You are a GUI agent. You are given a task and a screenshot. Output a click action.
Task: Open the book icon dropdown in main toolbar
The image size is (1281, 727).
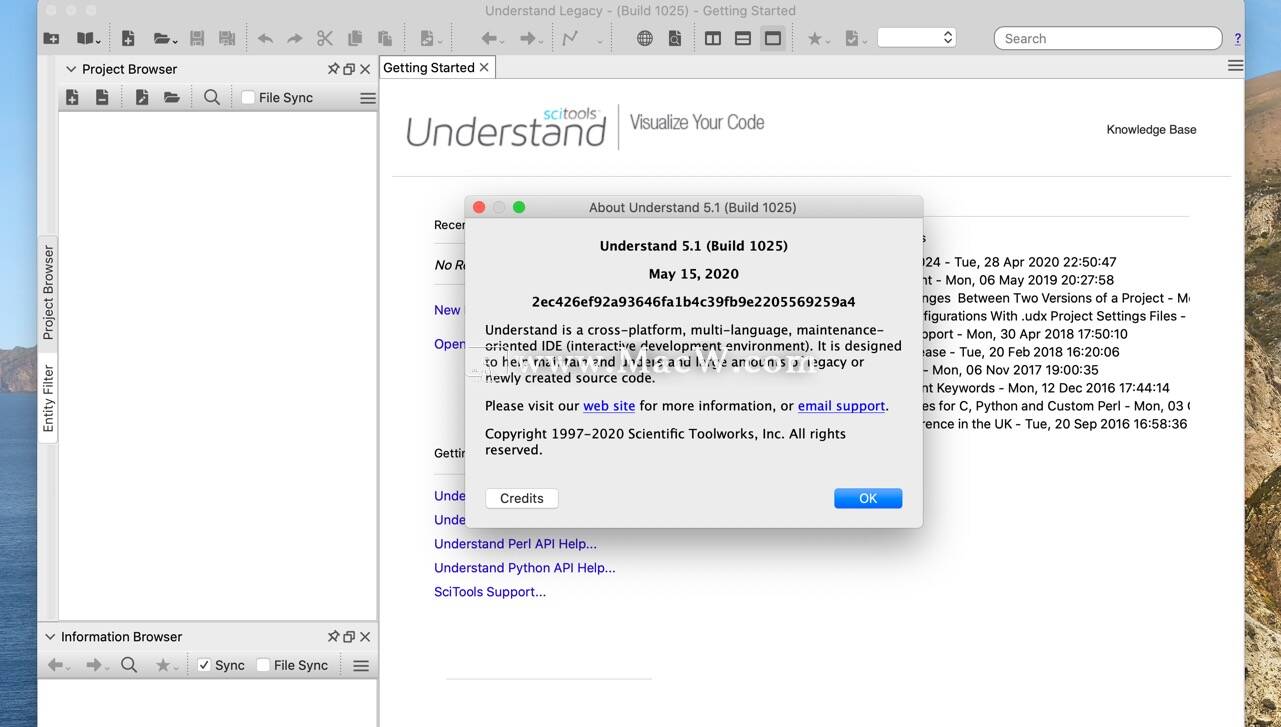point(89,38)
